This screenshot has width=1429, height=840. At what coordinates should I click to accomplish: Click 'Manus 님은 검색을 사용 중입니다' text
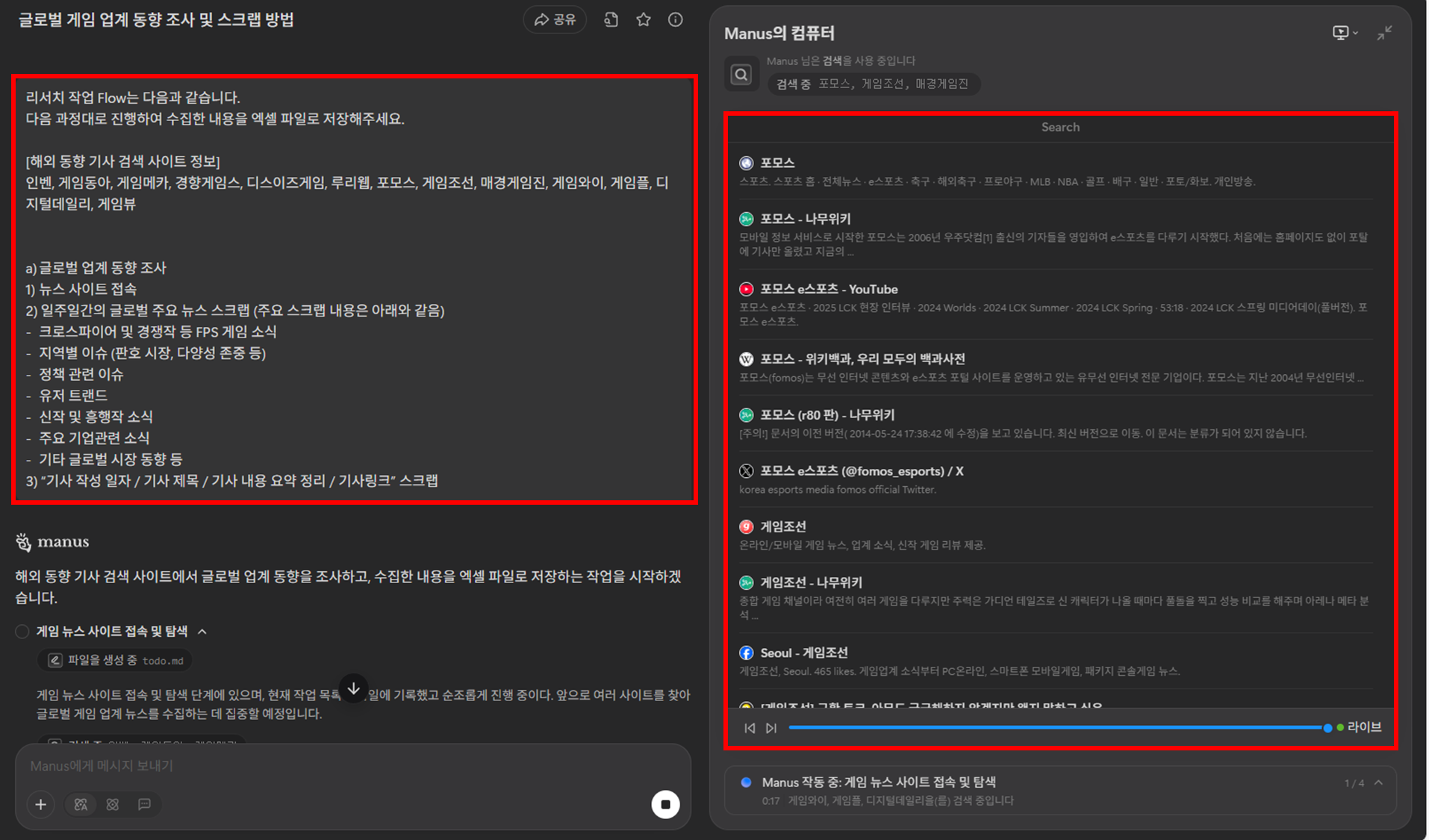click(841, 60)
